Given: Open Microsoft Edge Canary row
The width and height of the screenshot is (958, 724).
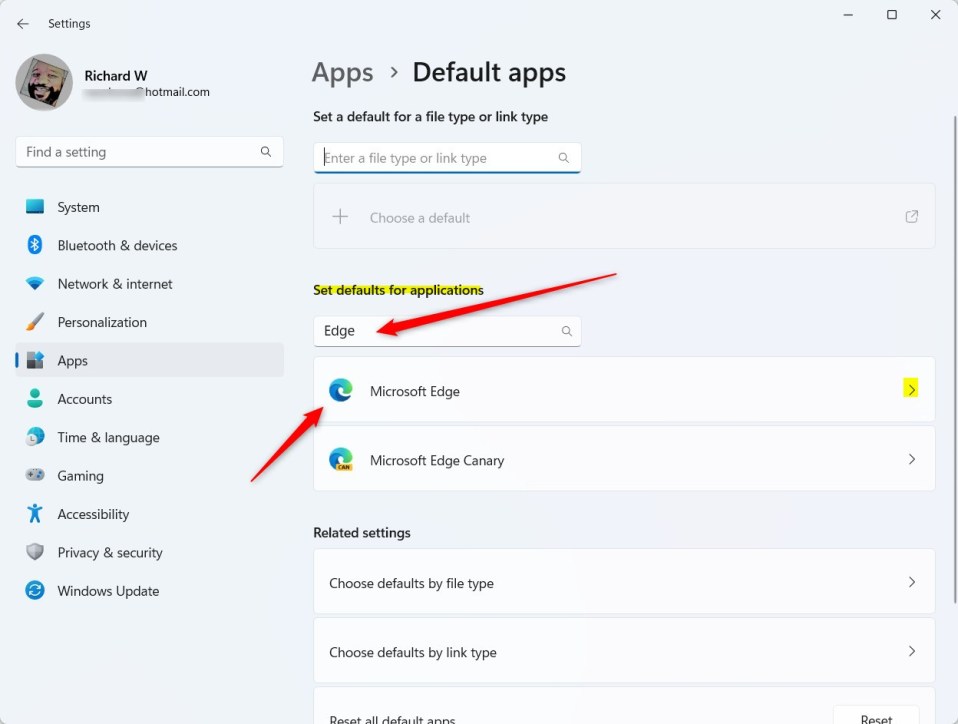Looking at the screenshot, I should (x=624, y=459).
